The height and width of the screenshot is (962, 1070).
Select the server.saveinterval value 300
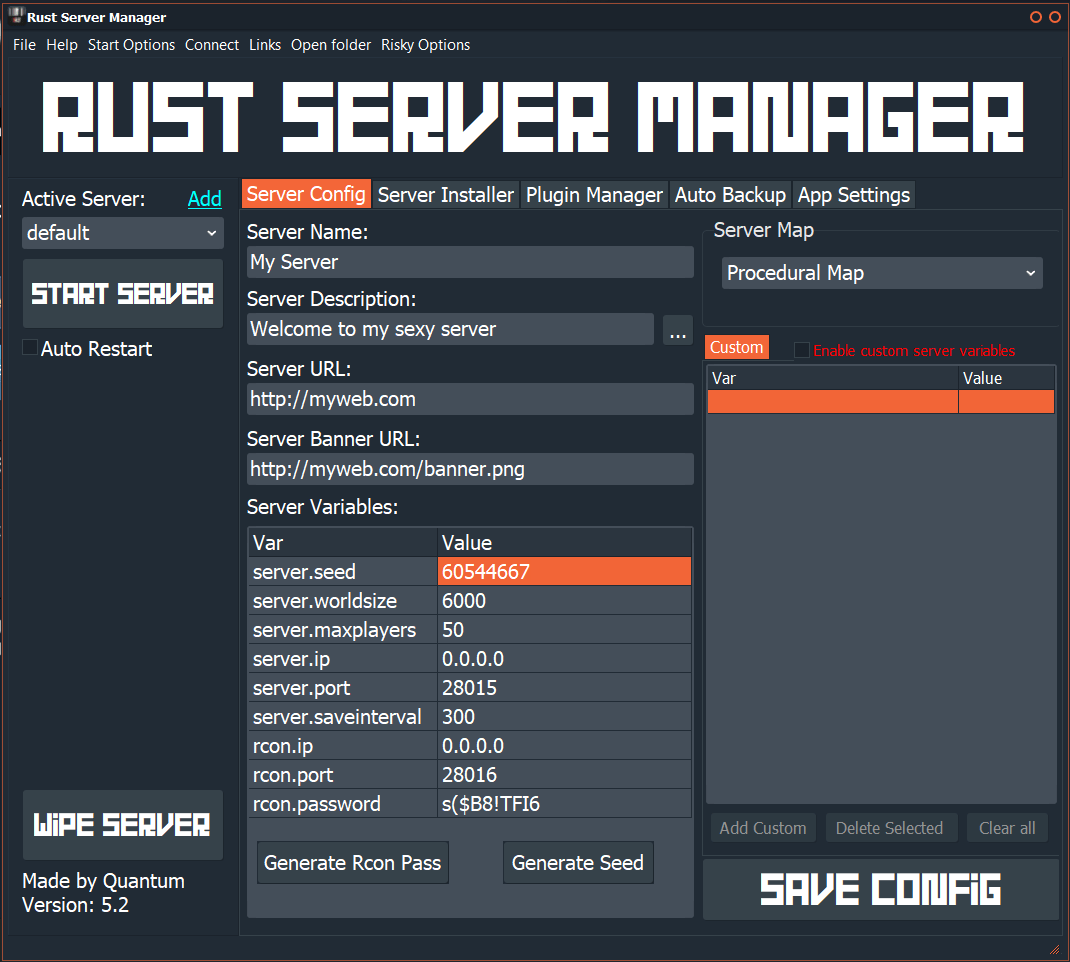tap(564, 716)
